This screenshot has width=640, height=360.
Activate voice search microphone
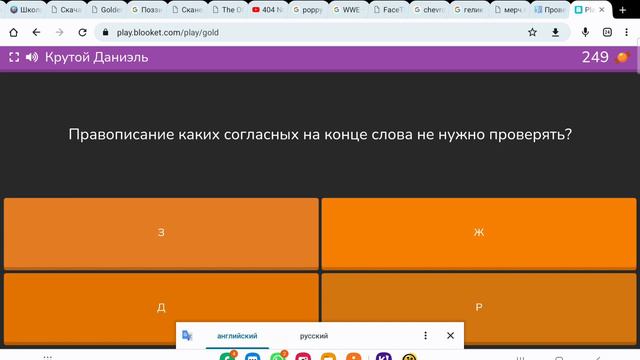585,32
